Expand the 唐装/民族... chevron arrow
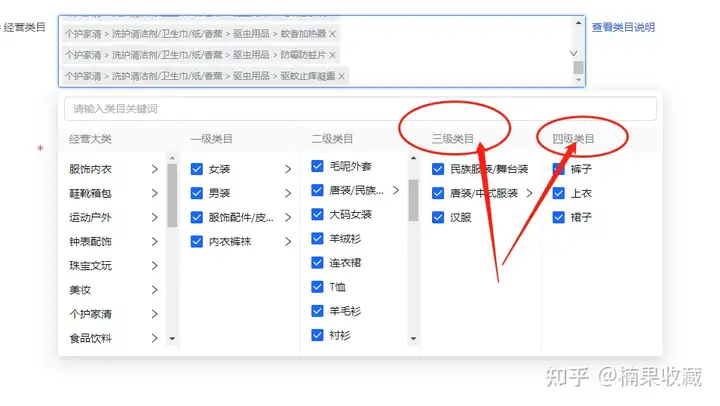720x406 pixels. 396,190
